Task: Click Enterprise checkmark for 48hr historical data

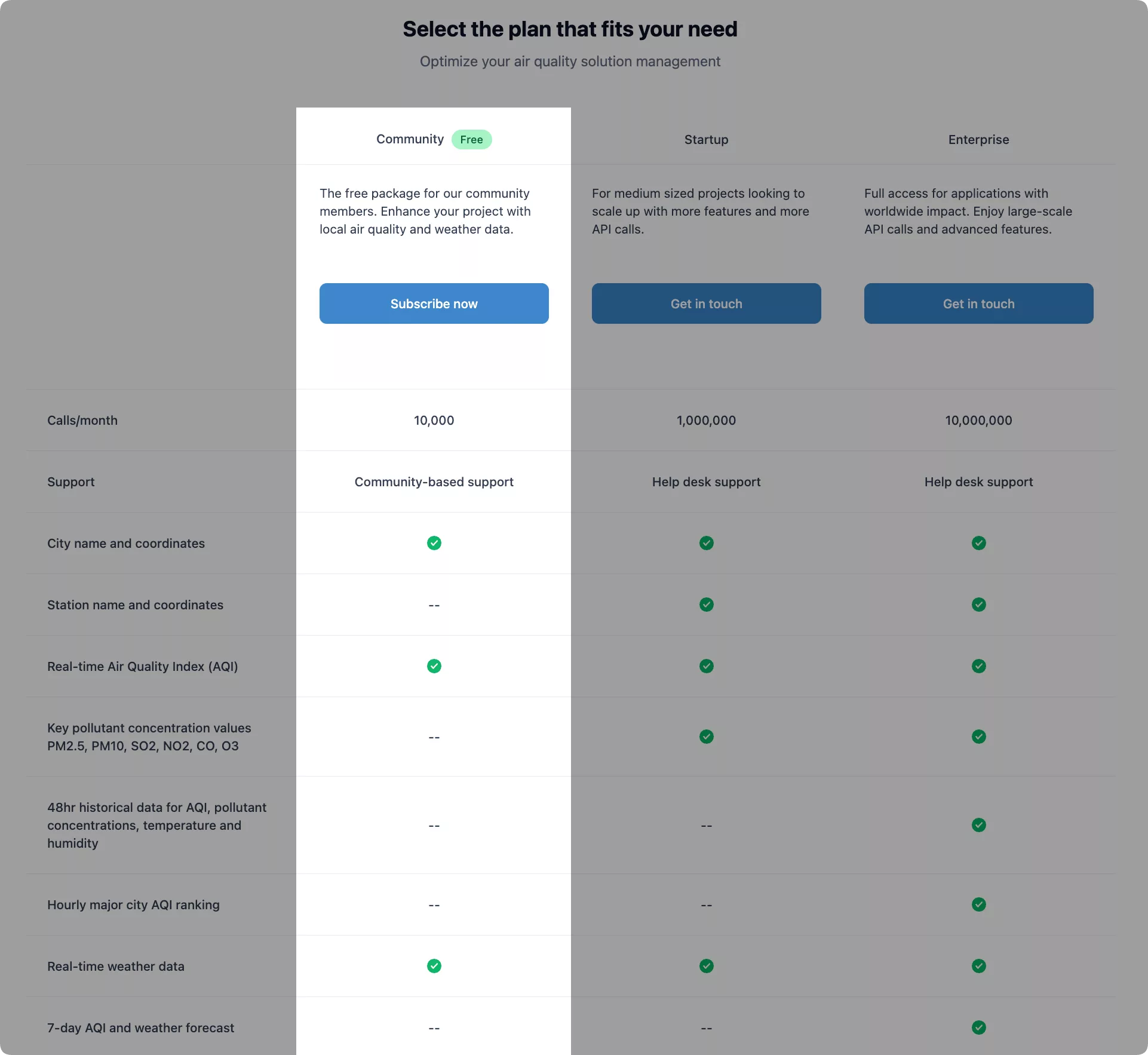Action: [x=979, y=825]
